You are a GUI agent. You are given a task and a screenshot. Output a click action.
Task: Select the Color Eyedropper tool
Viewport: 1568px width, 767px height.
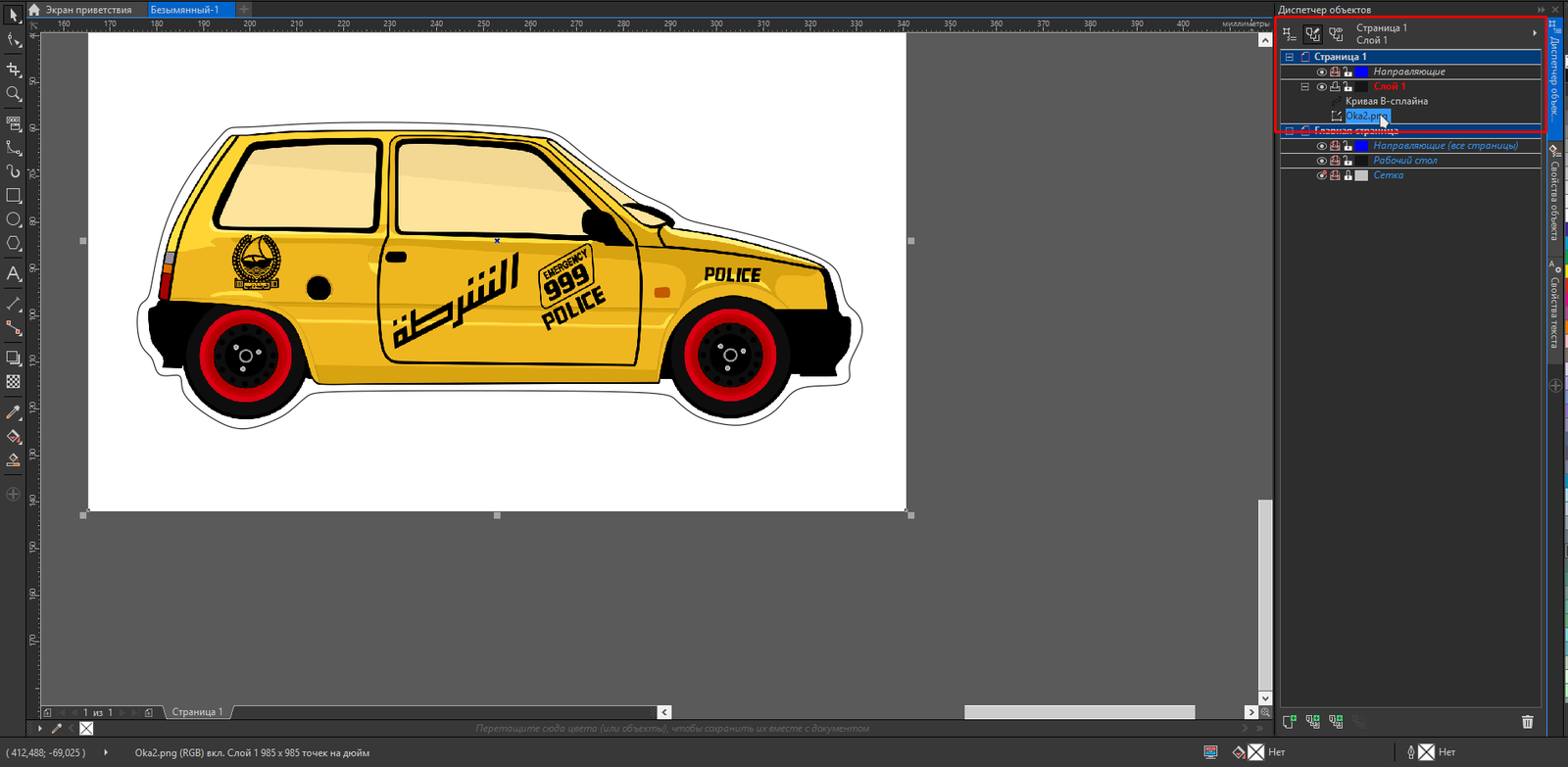point(14,412)
